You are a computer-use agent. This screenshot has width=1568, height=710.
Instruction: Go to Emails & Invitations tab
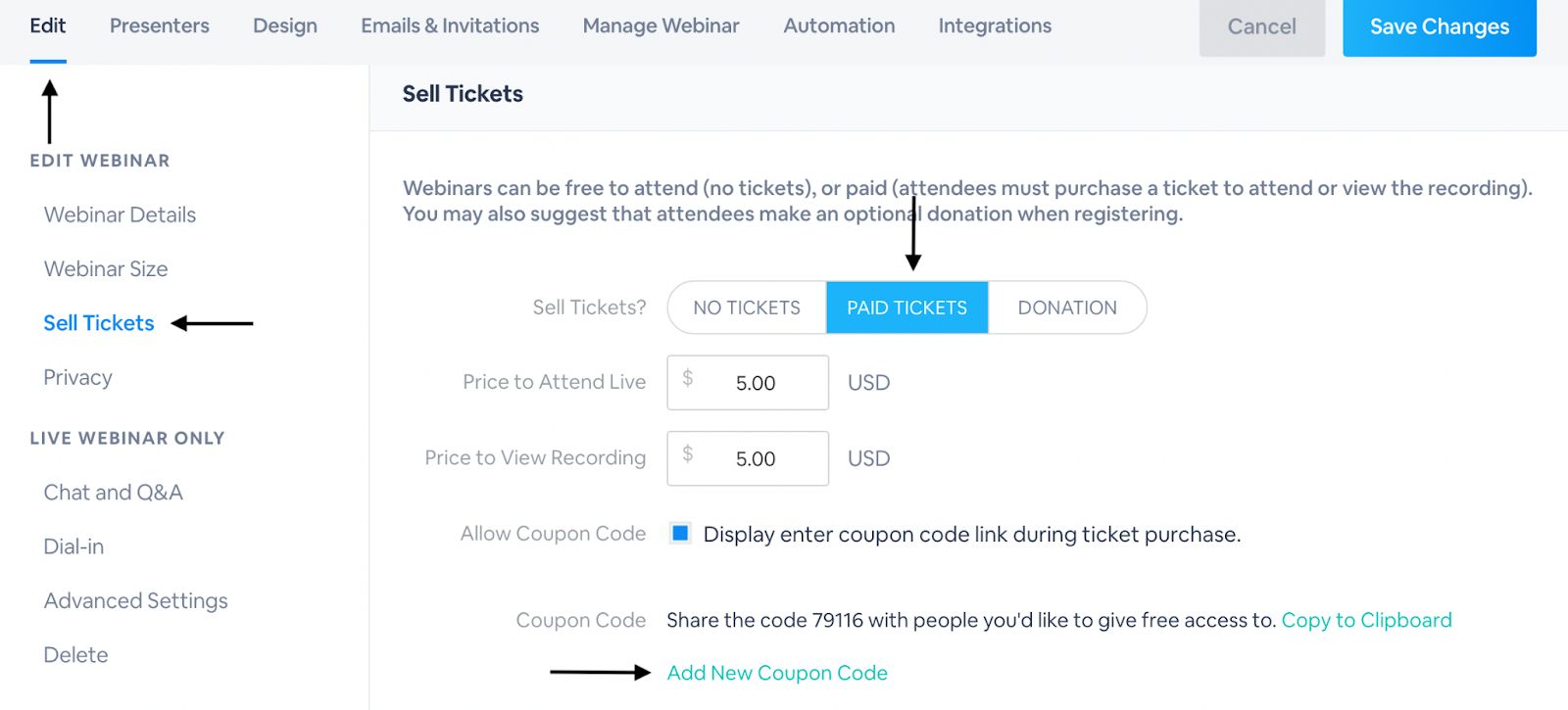450,26
